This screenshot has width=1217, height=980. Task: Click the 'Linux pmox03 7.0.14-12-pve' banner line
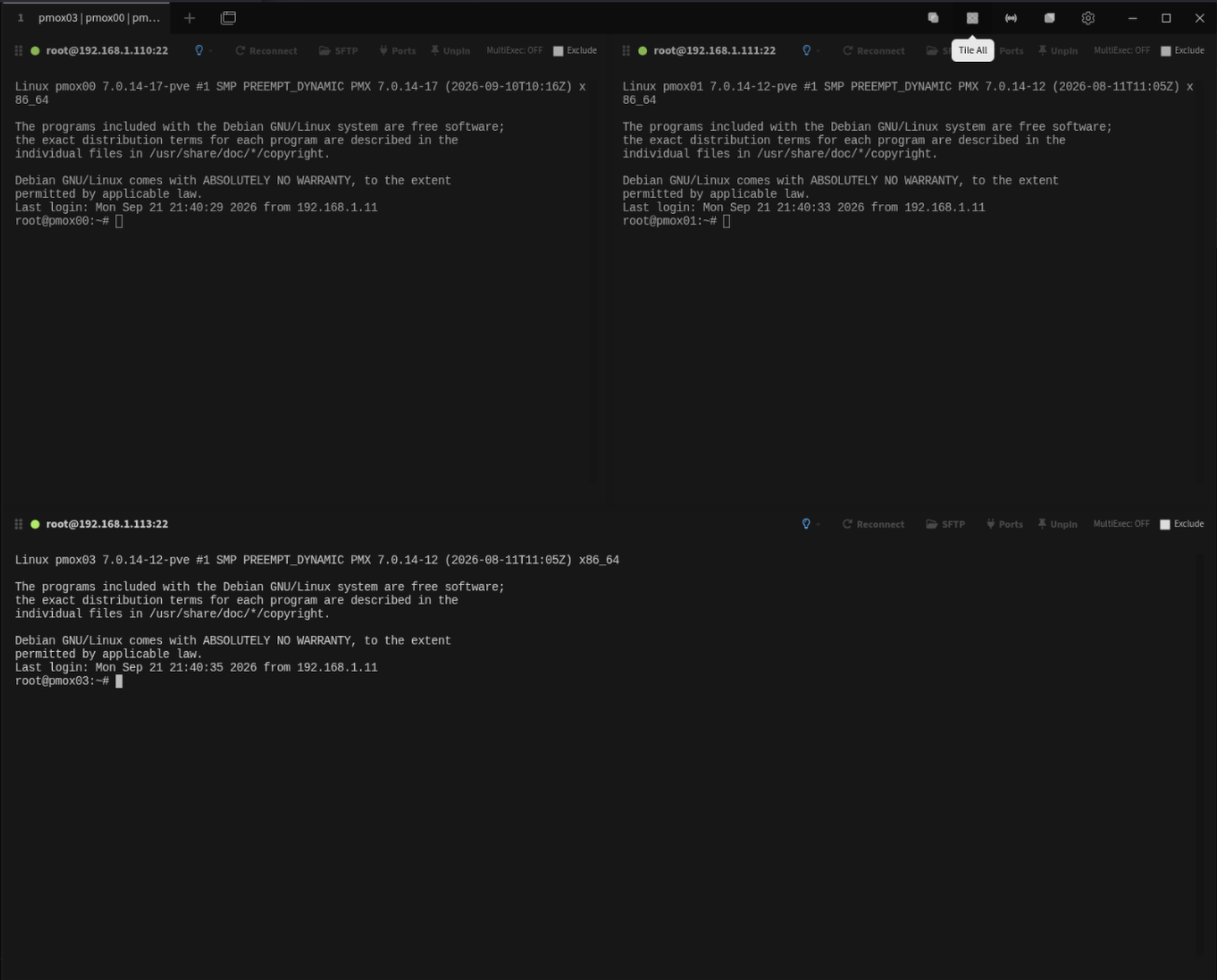pyautogui.click(x=317, y=560)
